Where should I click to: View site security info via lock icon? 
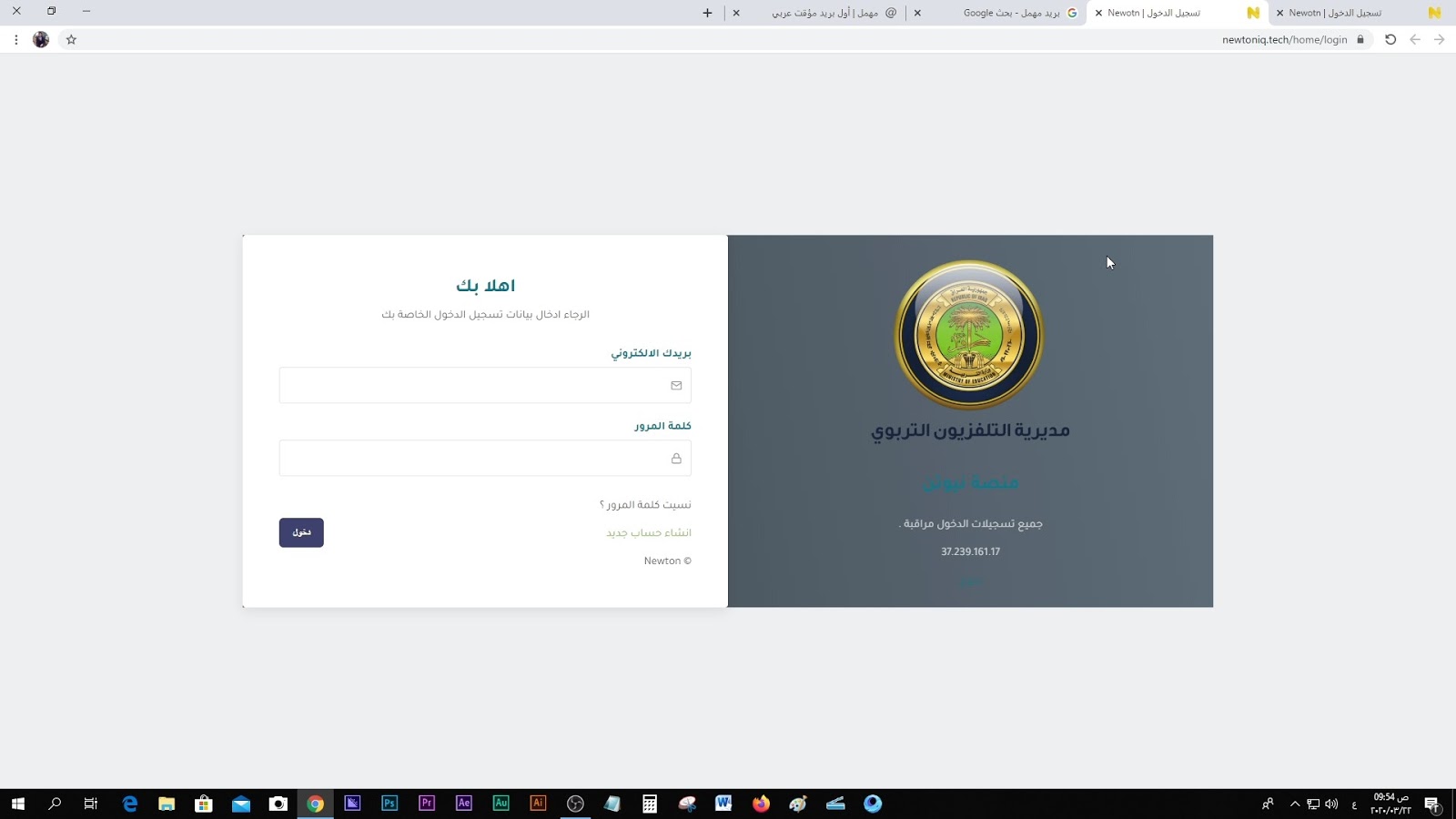(1360, 39)
